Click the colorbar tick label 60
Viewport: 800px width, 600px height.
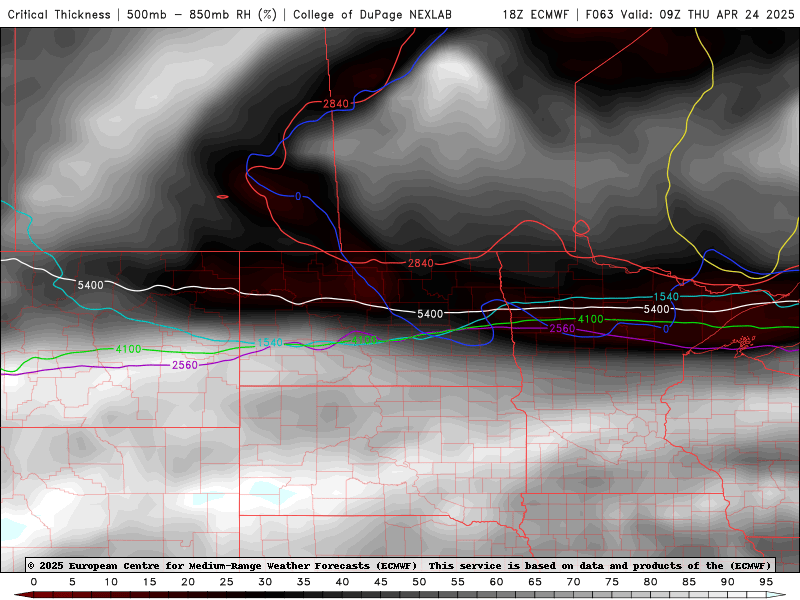[496, 582]
